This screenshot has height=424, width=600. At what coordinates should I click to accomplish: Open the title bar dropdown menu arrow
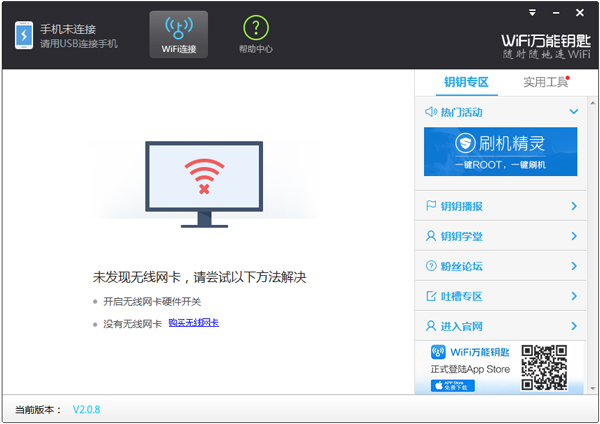(531, 12)
